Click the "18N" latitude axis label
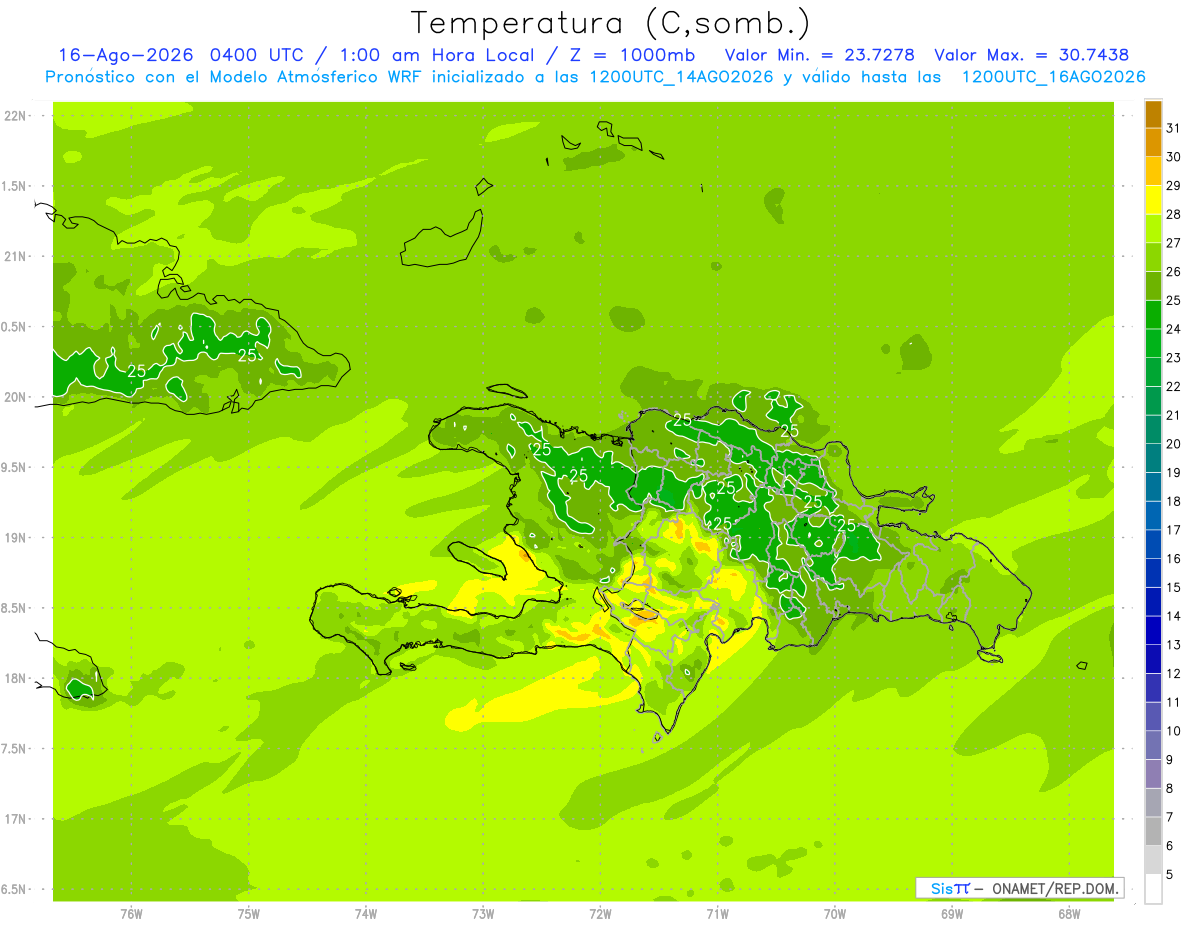 pyautogui.click(x=16, y=679)
